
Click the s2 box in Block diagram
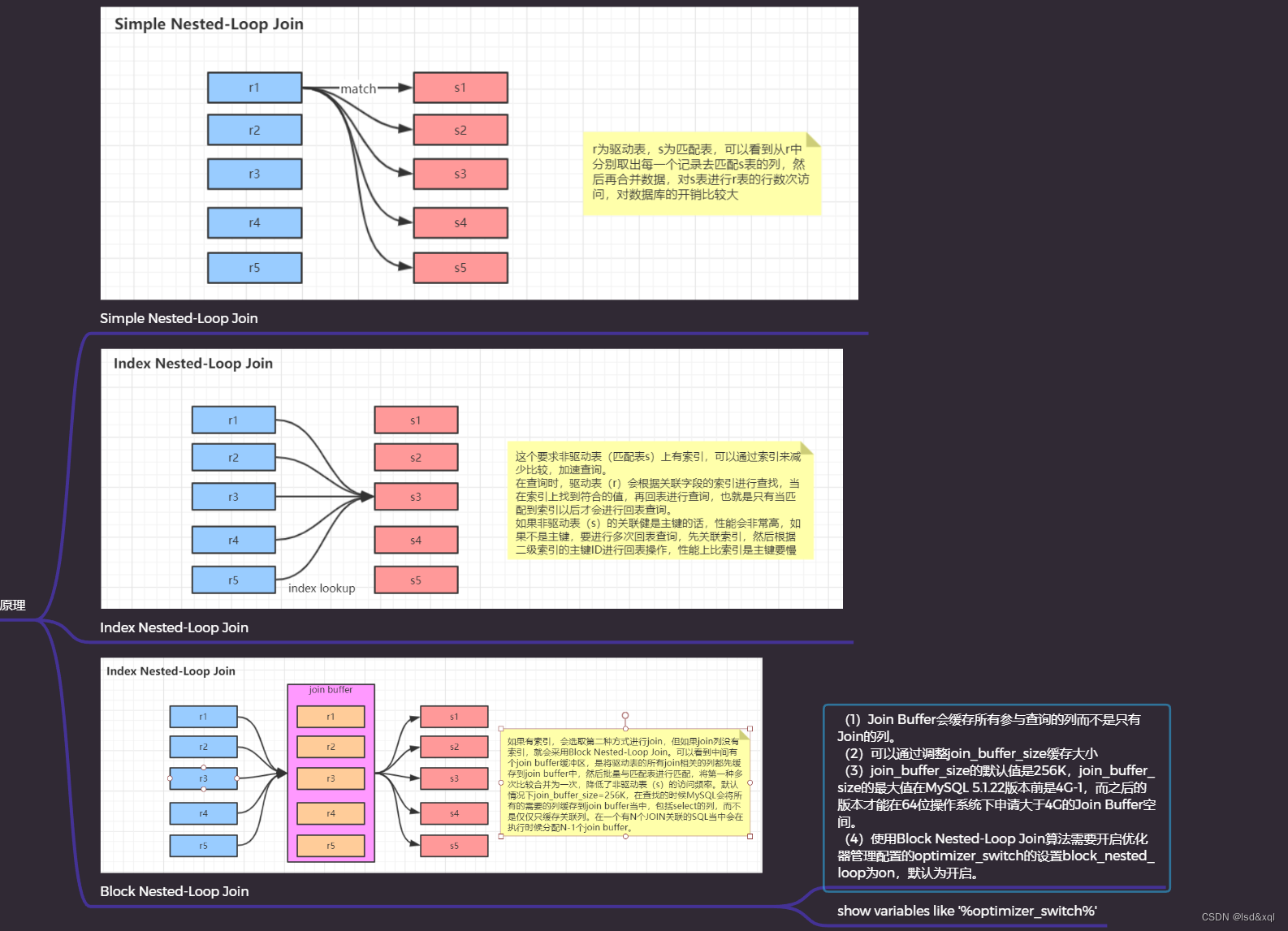pyautogui.click(x=454, y=747)
